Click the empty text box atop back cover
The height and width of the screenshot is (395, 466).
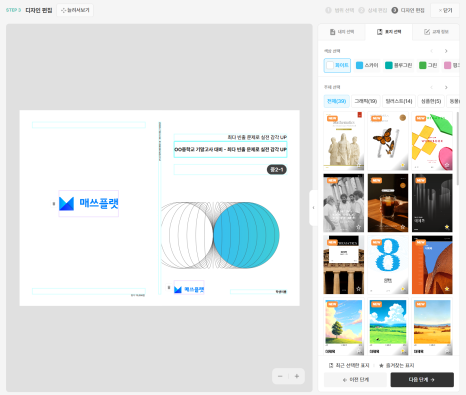[89, 125]
